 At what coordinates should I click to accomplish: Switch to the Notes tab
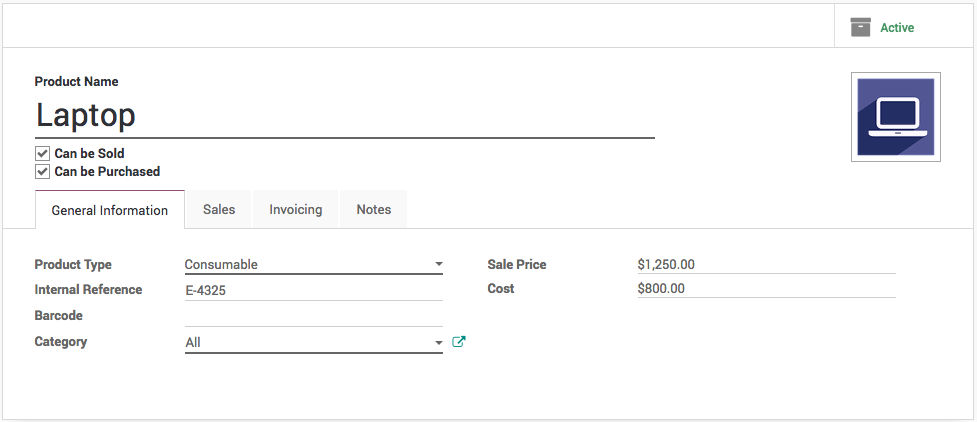click(374, 210)
